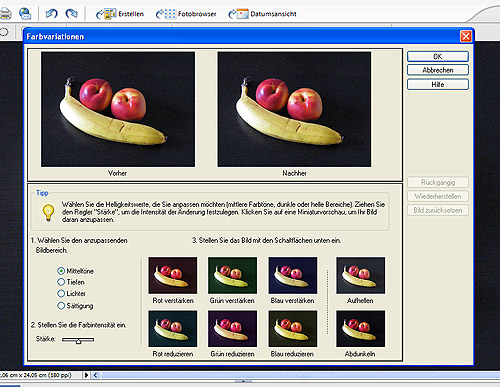Click the document size readout in status bar
Screen dimensions: 500x387
click(x=36, y=375)
